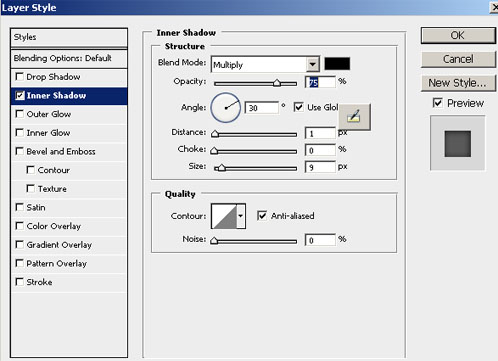The height and width of the screenshot is (361, 498).
Task: Toggle the Anti-aliased checkbox
Action: (262, 216)
